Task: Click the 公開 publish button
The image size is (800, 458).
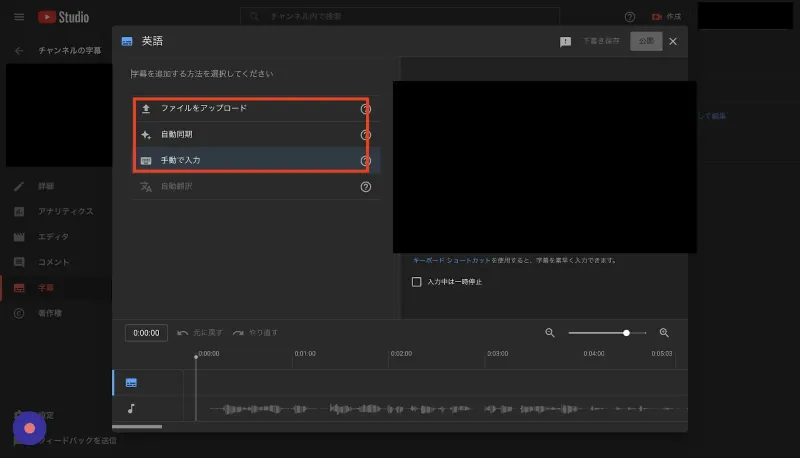Action: coord(646,41)
